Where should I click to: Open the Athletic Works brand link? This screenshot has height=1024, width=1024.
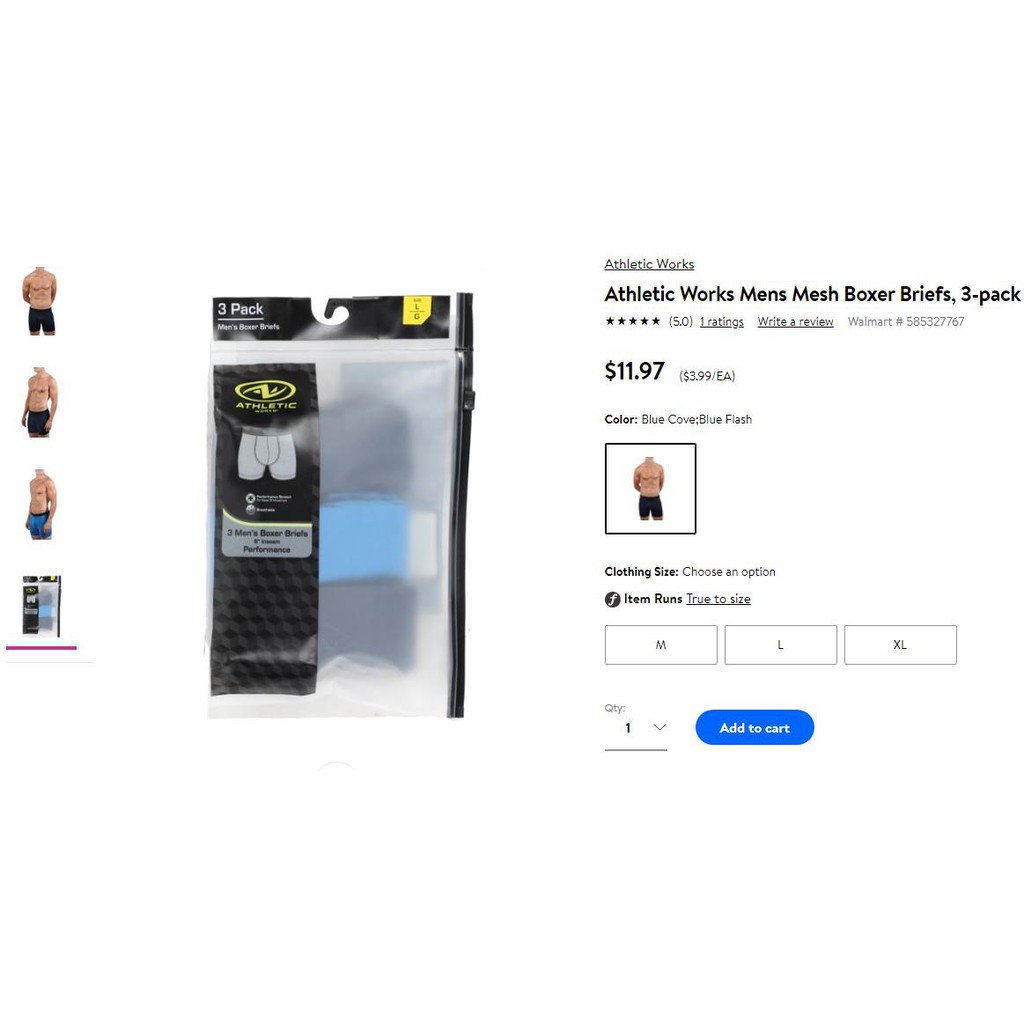pos(648,264)
